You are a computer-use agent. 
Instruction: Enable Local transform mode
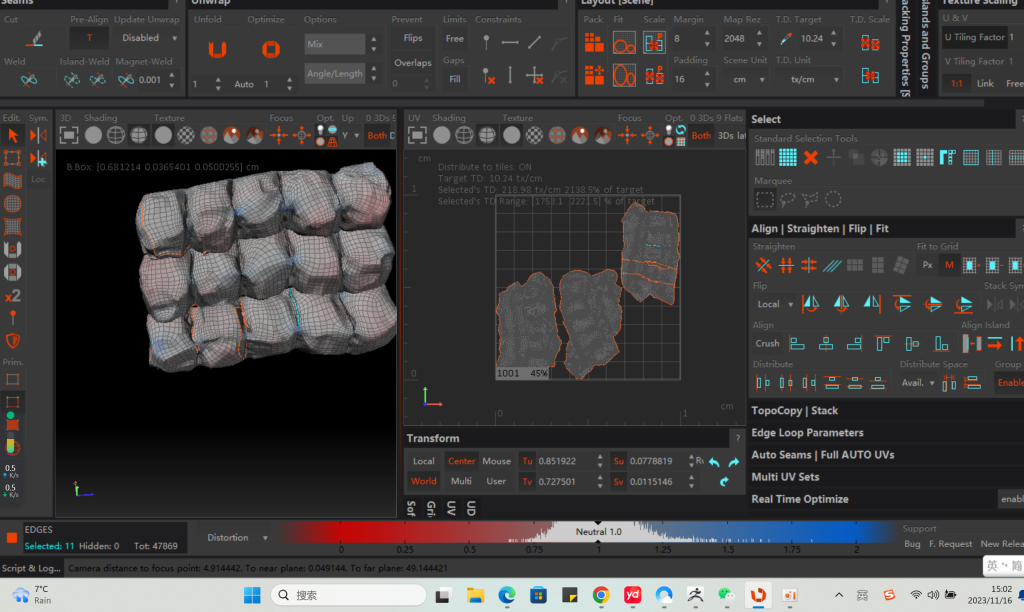pos(423,461)
